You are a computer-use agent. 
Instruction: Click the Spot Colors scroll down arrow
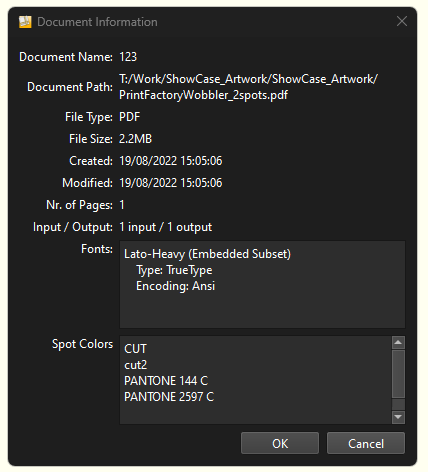pyautogui.click(x=398, y=417)
